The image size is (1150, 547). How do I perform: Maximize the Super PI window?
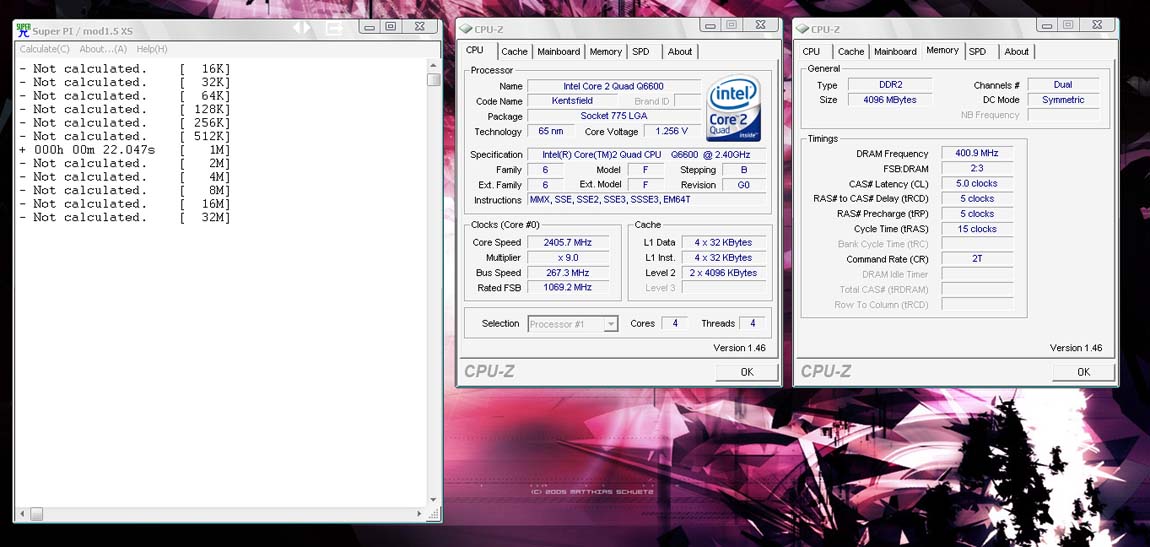click(x=390, y=26)
